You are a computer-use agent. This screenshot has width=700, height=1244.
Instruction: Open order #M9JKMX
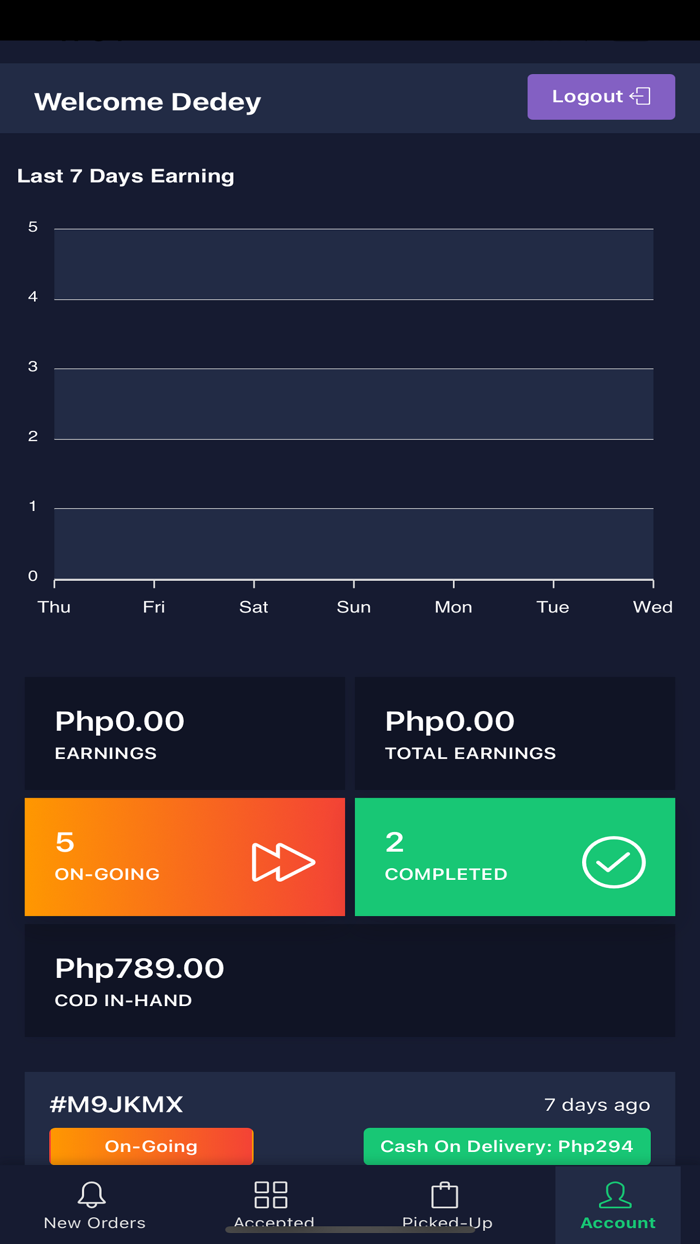pos(117,1105)
